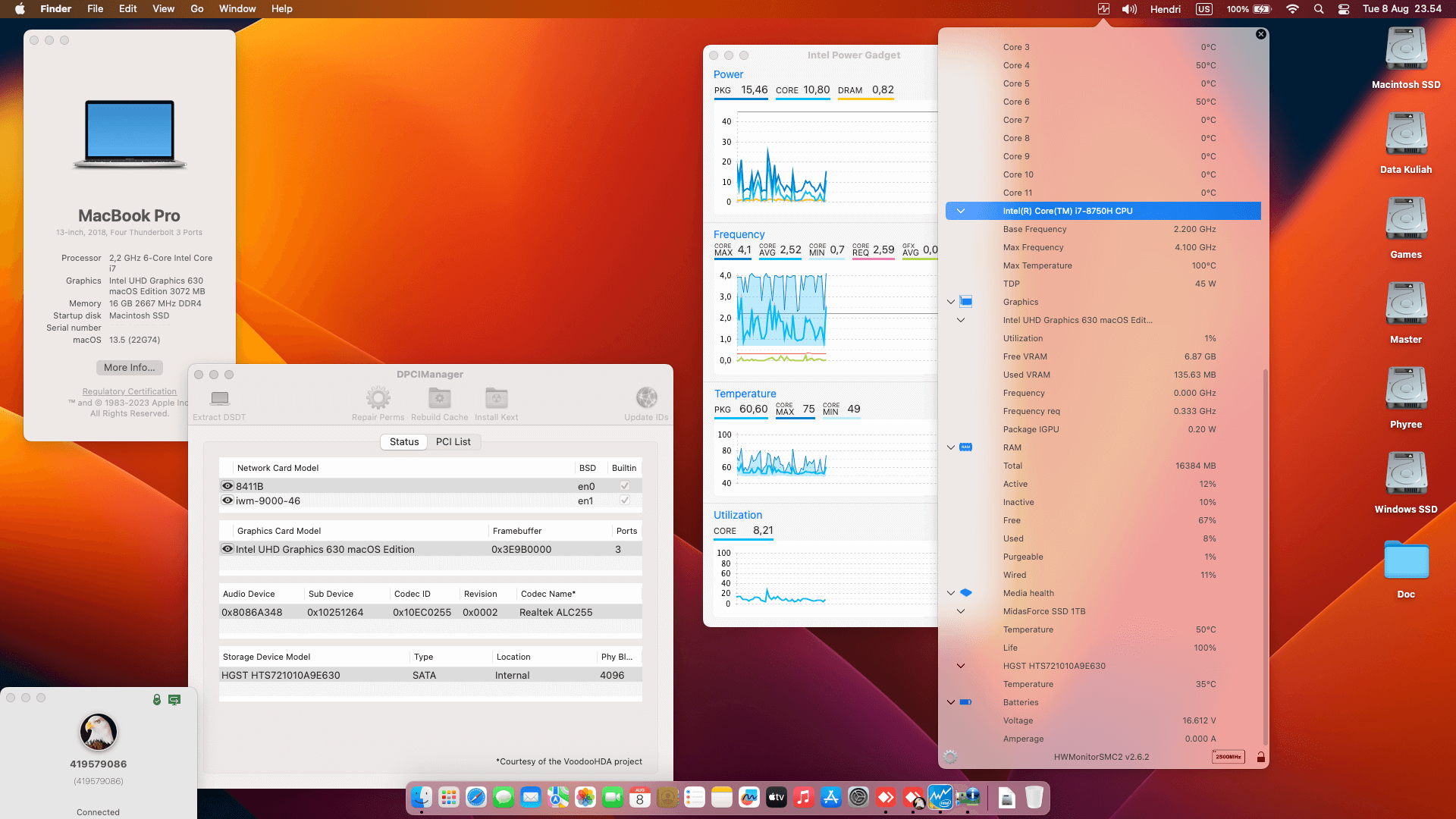Open Launchpad from the Dock
The width and height of the screenshot is (1456, 819).
pos(449,797)
